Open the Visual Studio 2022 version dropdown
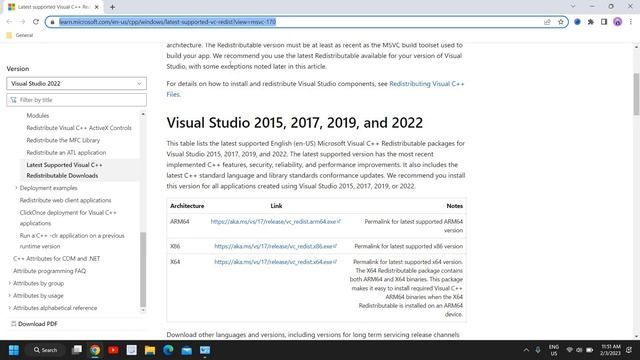 tap(76, 84)
